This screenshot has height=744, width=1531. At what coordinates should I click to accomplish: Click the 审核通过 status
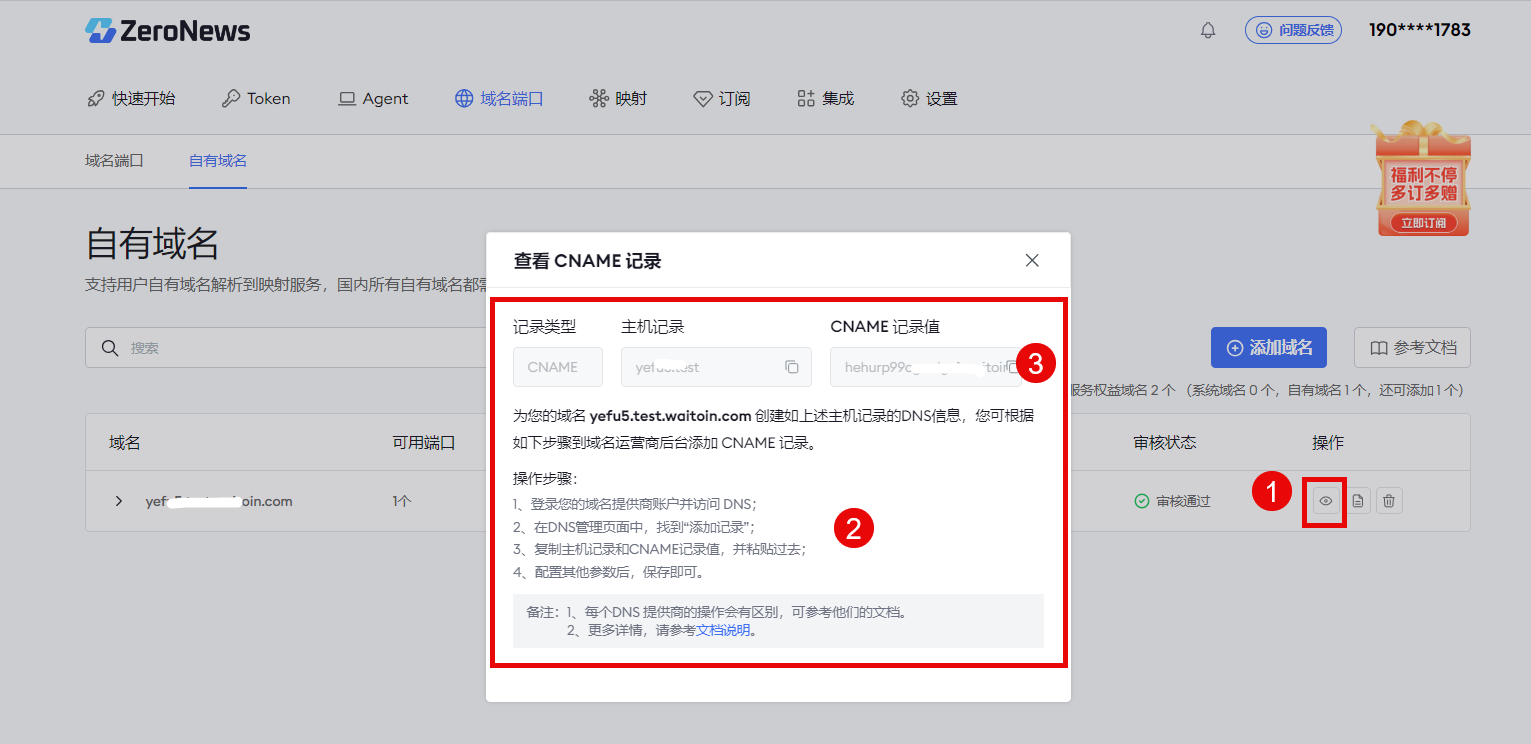[x=1172, y=501]
